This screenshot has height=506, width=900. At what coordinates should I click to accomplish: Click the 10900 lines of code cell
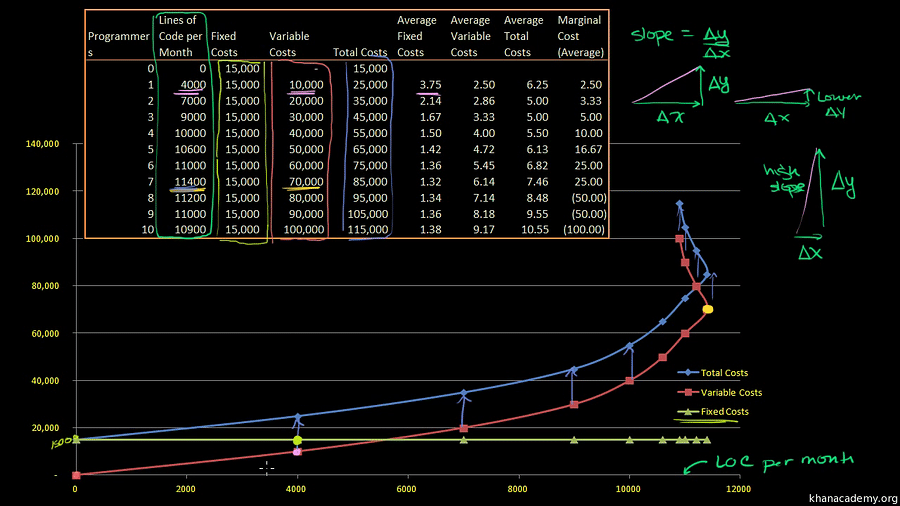tap(190, 229)
